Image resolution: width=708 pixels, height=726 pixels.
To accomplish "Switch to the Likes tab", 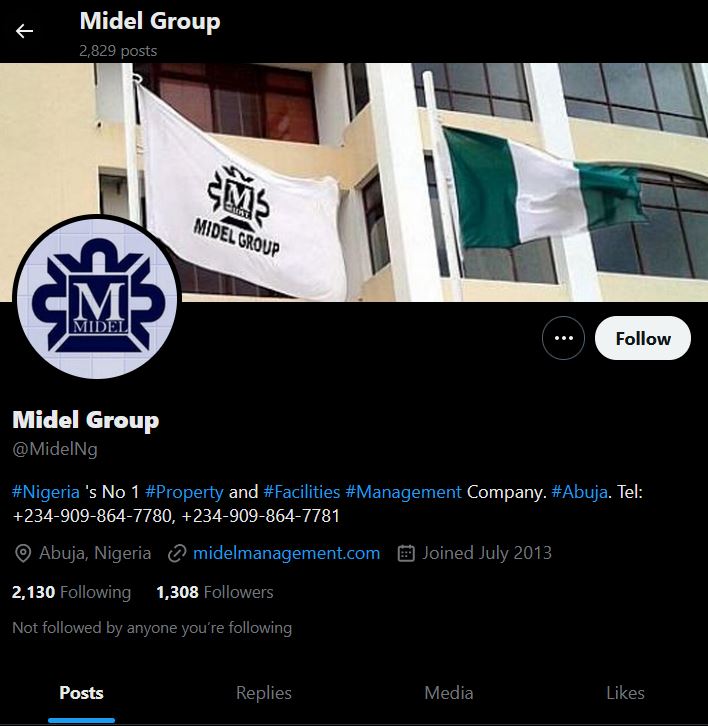I will click(x=625, y=693).
